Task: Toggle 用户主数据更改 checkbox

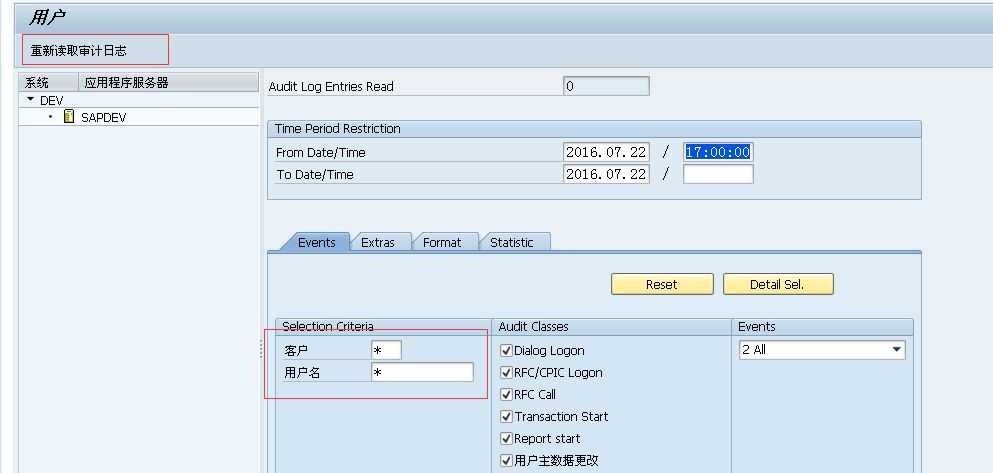Action: click(x=506, y=460)
